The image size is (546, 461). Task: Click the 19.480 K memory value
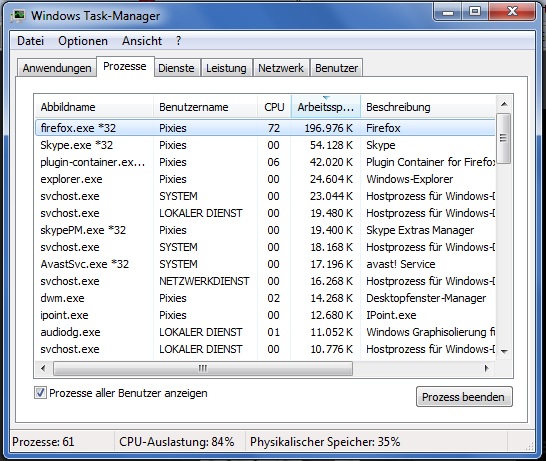pos(331,213)
